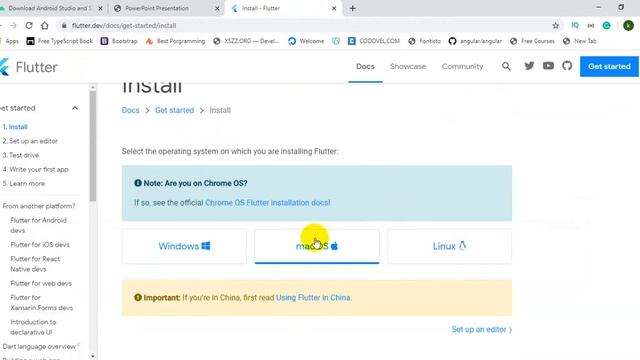Select 2. Set up an editor sidebar item
The height and width of the screenshot is (360, 640).
(x=30, y=141)
